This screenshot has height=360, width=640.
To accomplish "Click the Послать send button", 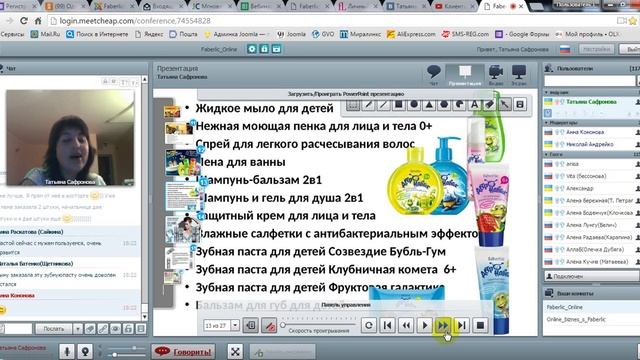I will (53, 329).
